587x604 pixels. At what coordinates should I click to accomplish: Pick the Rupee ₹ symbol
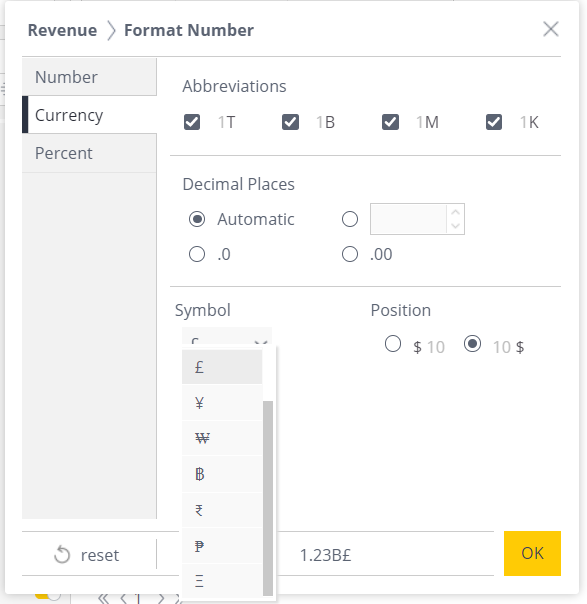222,510
